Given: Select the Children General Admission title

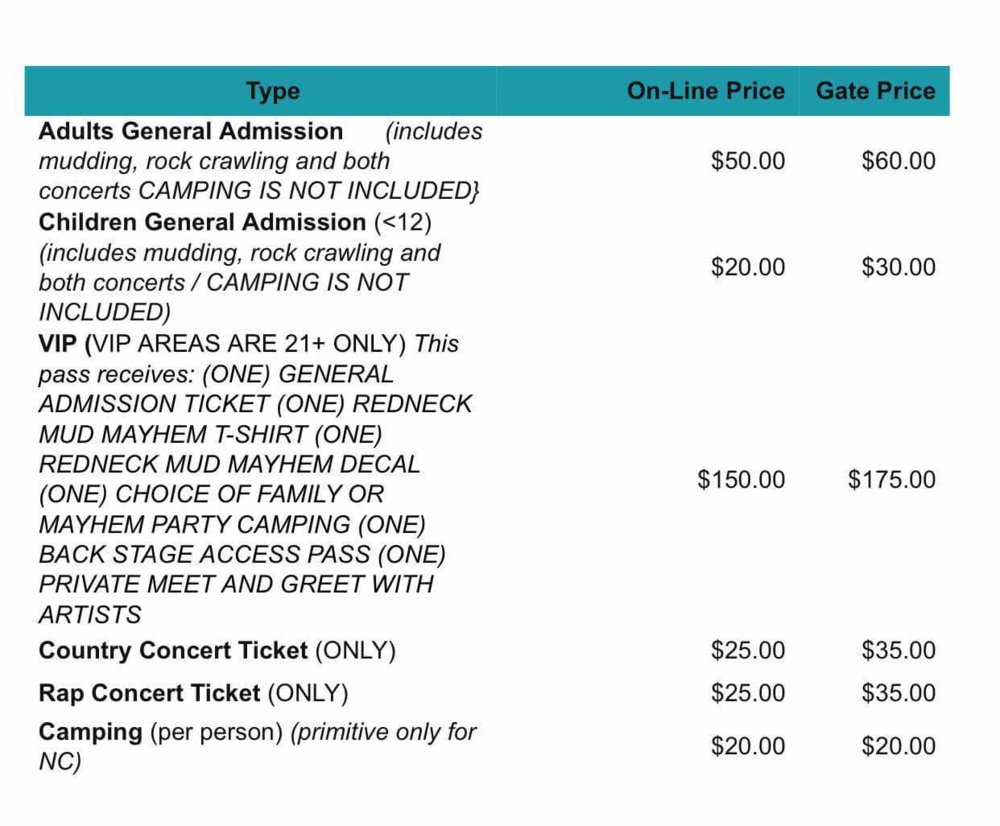Looking at the screenshot, I should click(x=202, y=222).
